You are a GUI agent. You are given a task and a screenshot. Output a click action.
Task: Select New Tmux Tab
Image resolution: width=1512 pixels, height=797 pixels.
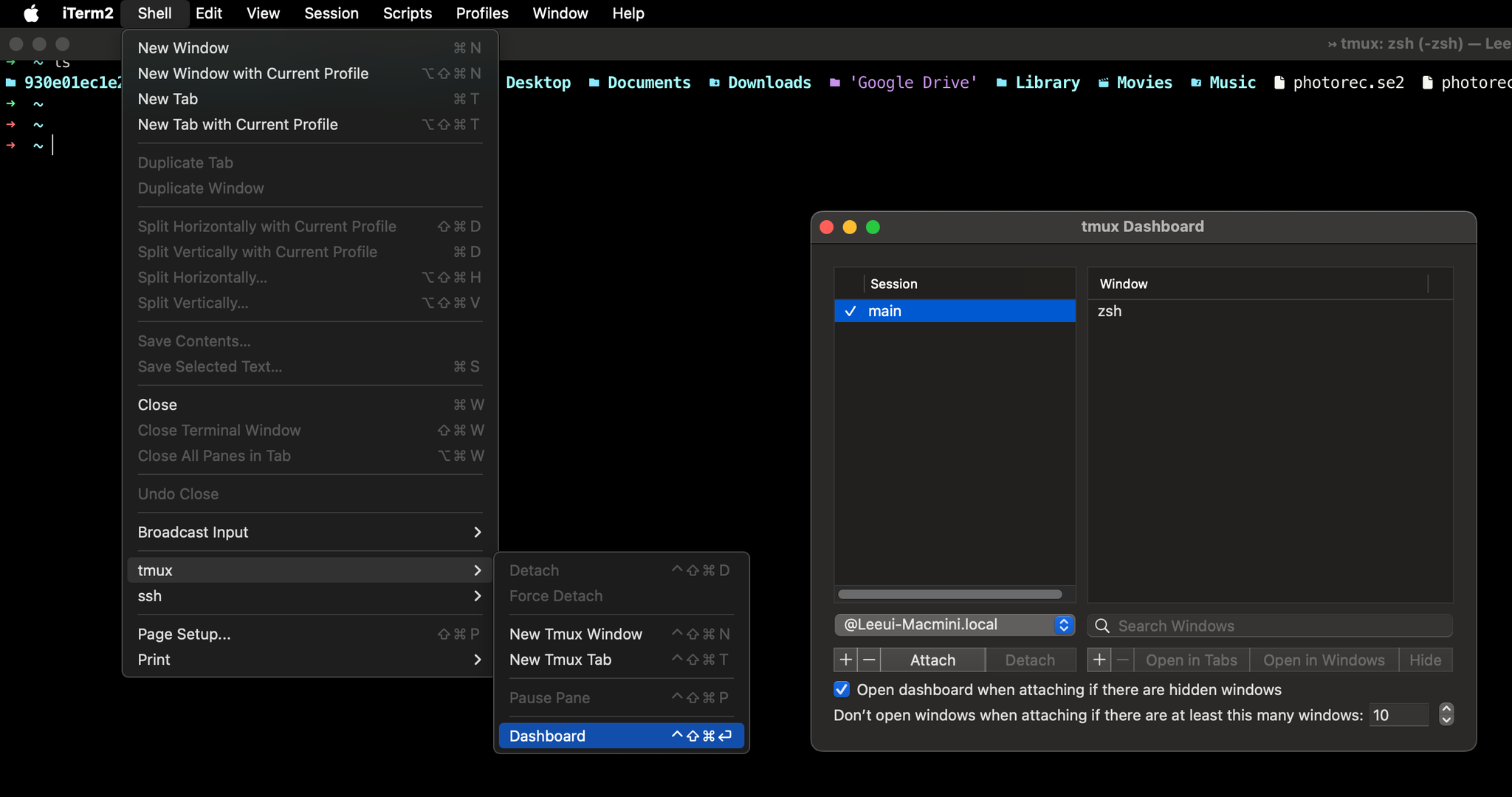tap(621, 660)
